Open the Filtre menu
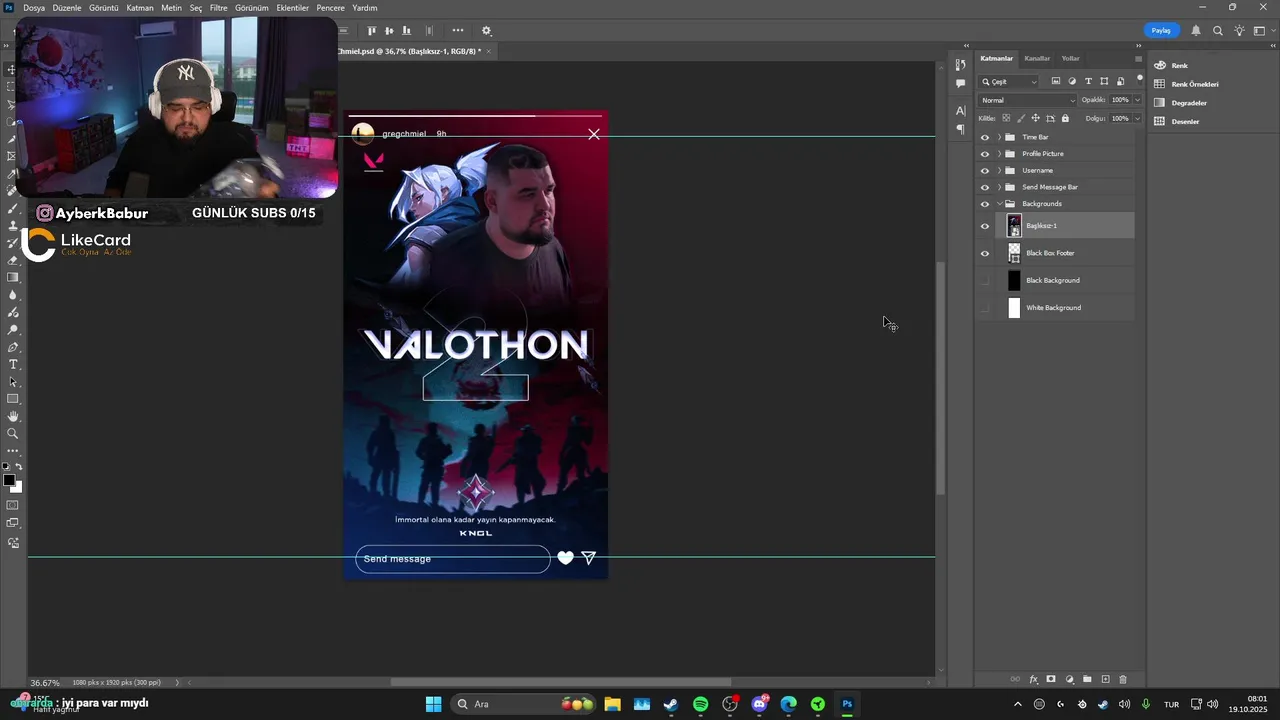Screen dimensions: 1280x720 tap(219, 8)
